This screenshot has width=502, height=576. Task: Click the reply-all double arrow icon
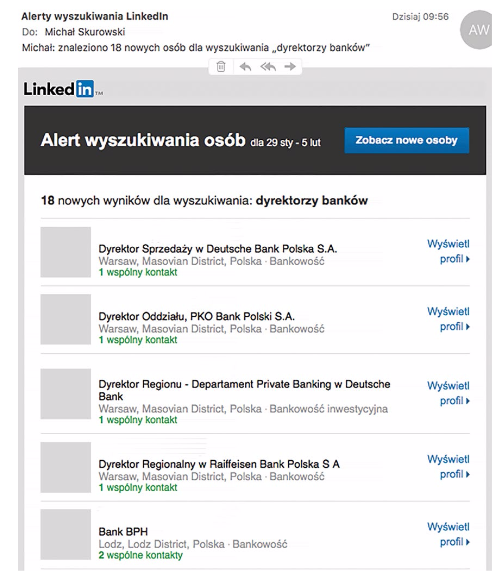pos(268,67)
